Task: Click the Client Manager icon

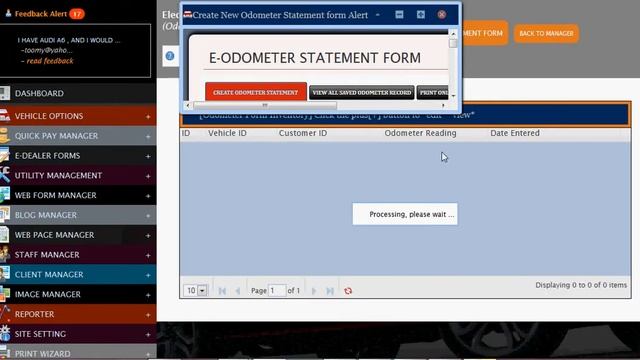Action: 4,274
